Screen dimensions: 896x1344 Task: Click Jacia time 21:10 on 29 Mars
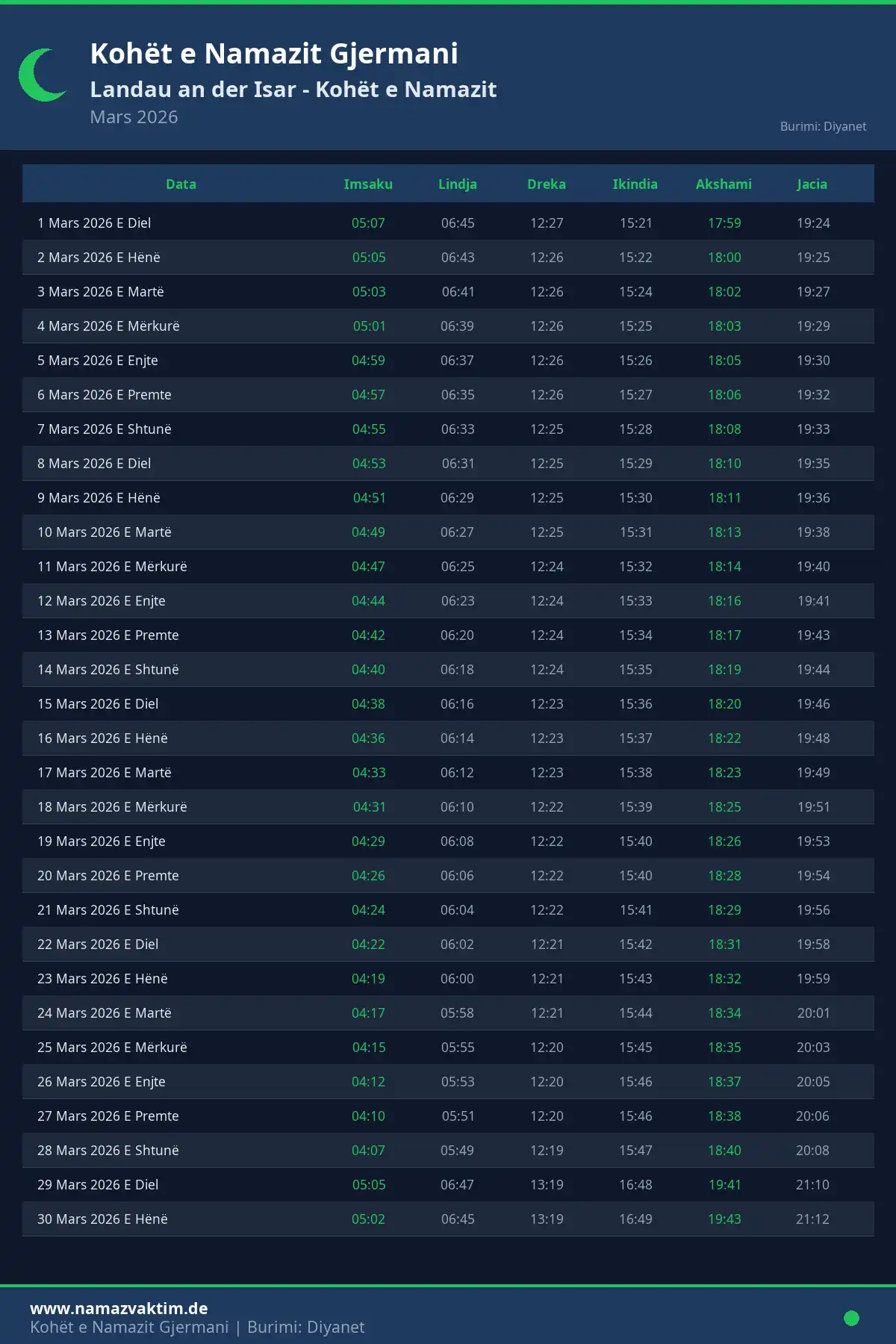click(x=812, y=1185)
